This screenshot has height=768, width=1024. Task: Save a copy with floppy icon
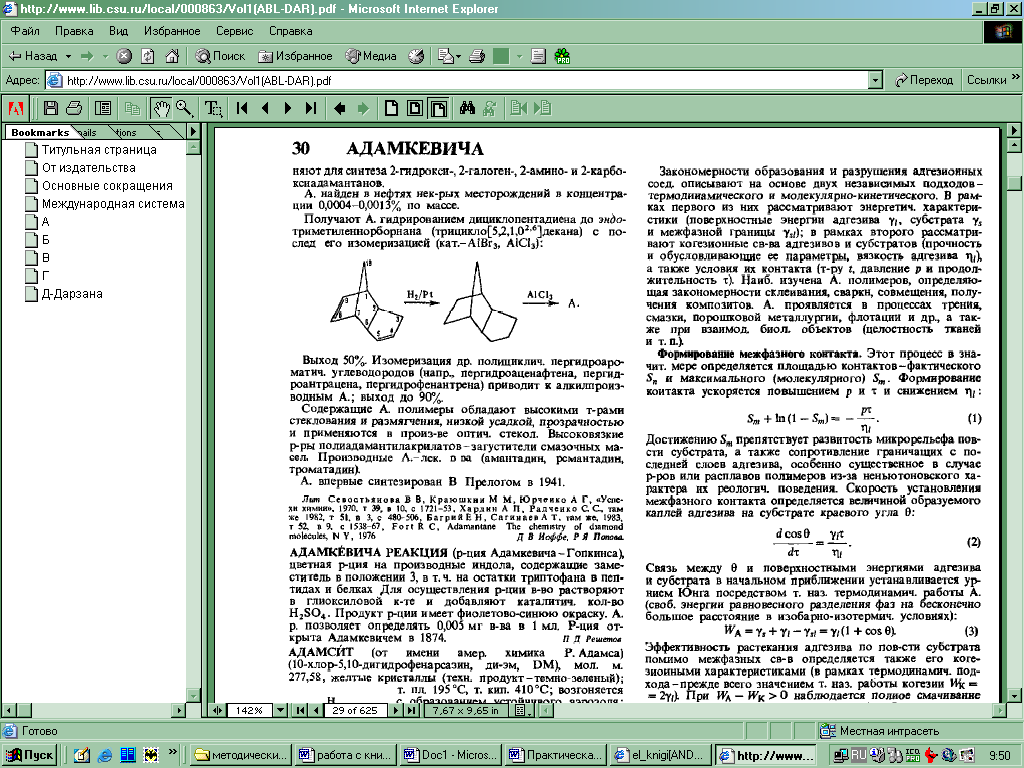(51, 108)
